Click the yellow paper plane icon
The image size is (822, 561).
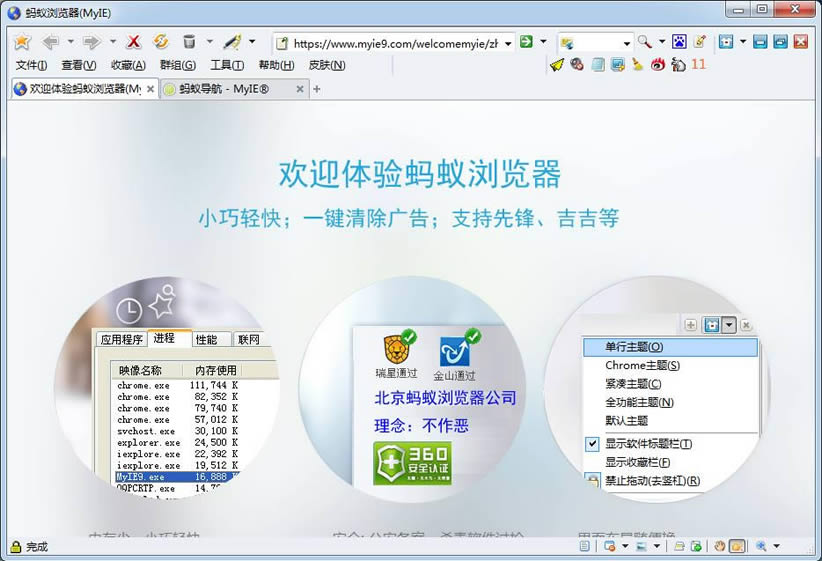coord(557,64)
